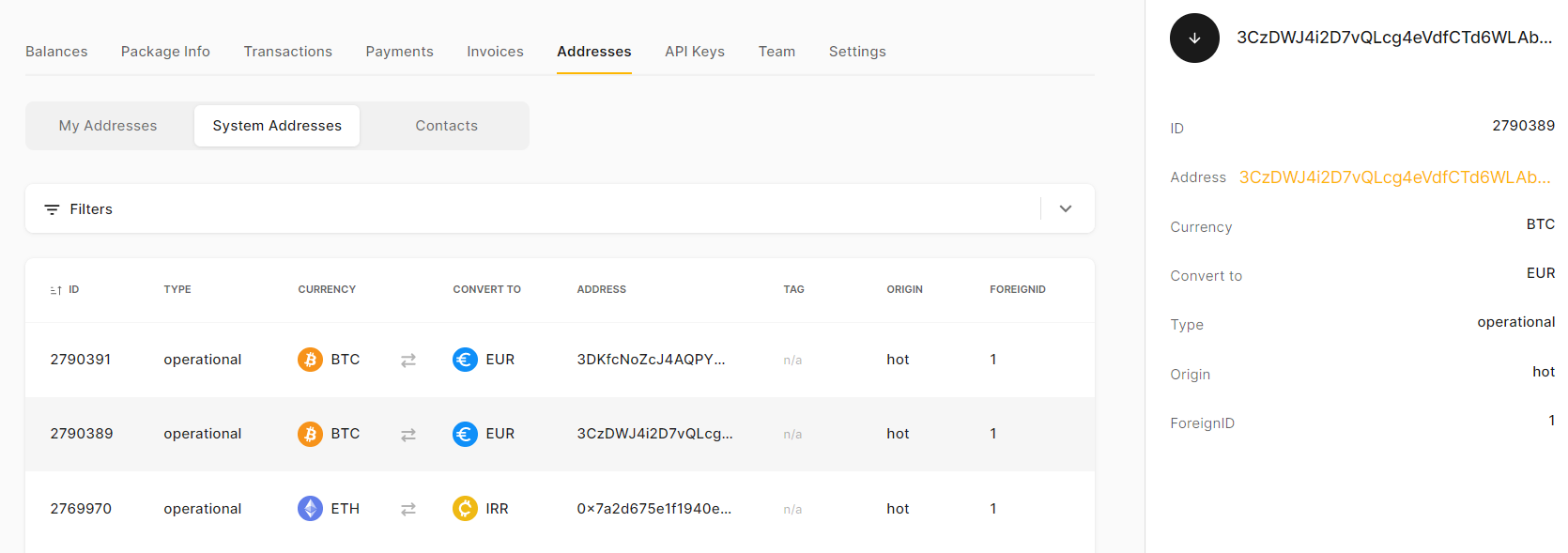The image size is (1568, 553).
Task: Click the FOREIGNID column header
Action: pos(1018,289)
